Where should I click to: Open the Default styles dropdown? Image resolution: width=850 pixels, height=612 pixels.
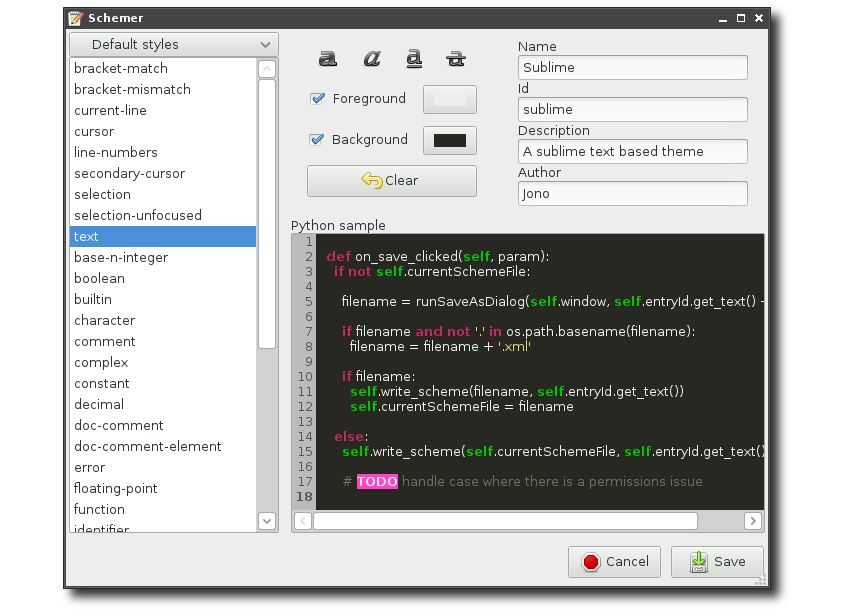click(173, 44)
